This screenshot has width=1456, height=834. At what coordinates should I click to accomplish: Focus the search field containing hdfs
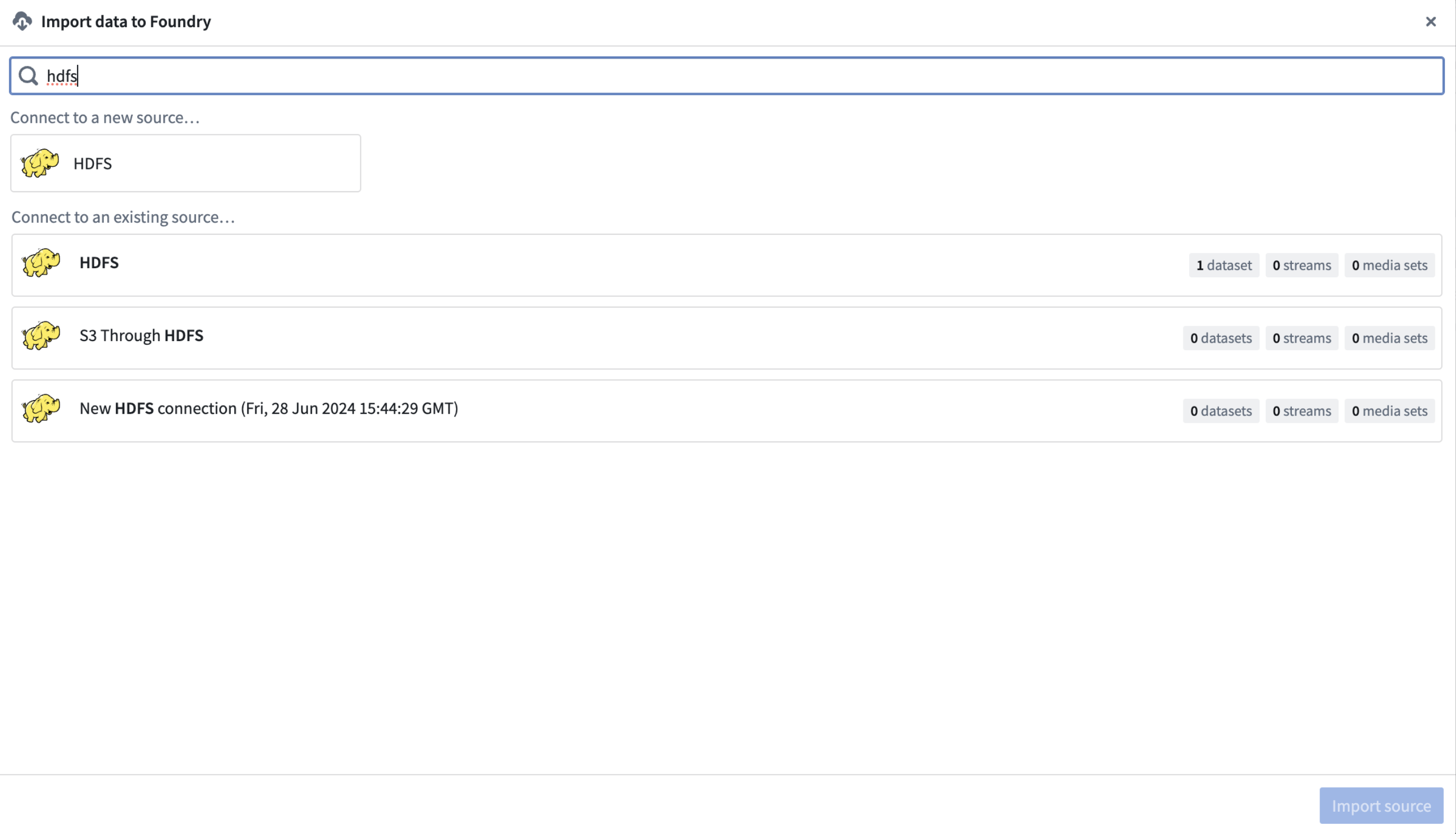point(726,75)
